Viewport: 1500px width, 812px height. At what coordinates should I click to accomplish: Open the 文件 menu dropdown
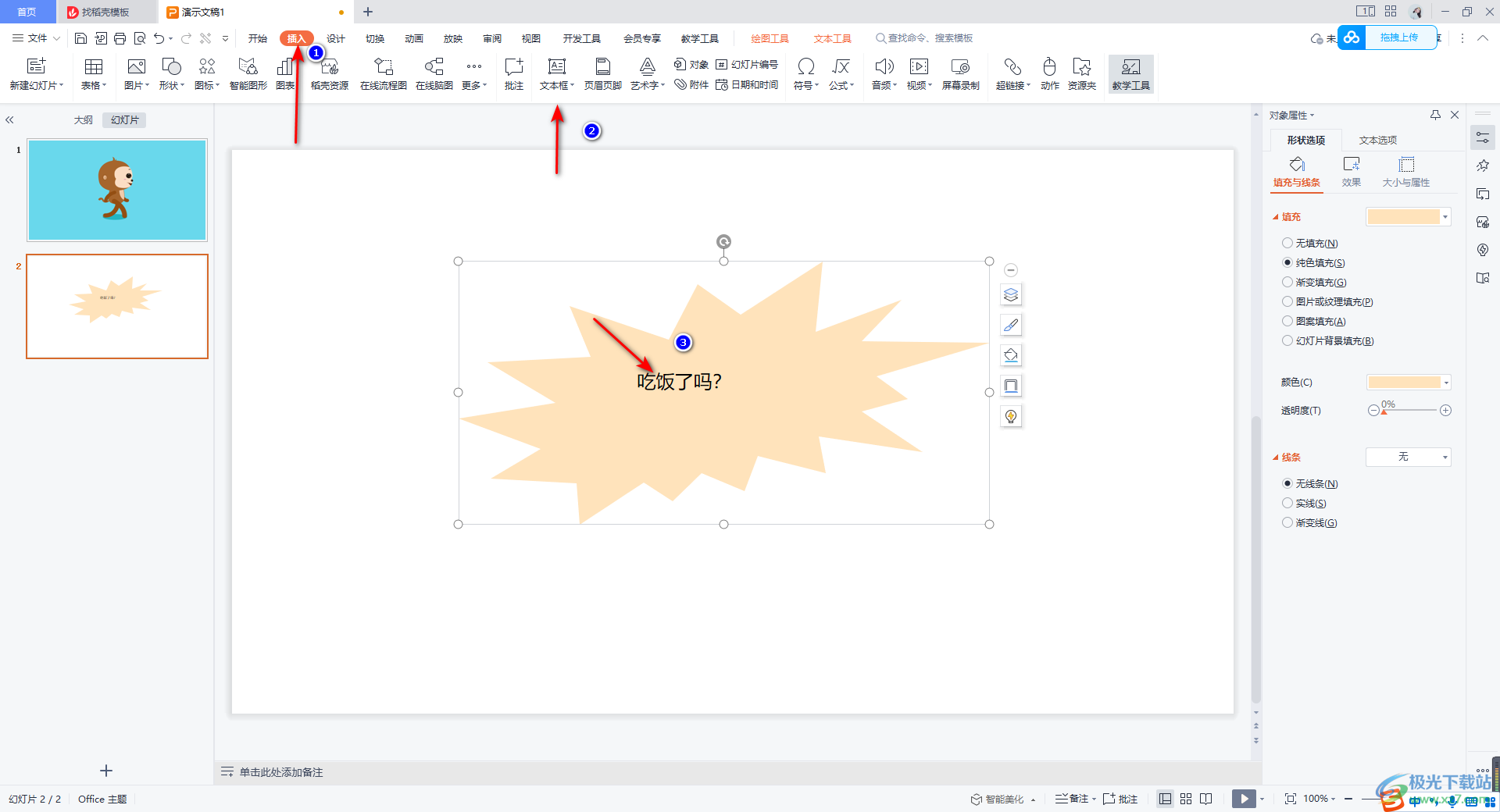(x=36, y=37)
